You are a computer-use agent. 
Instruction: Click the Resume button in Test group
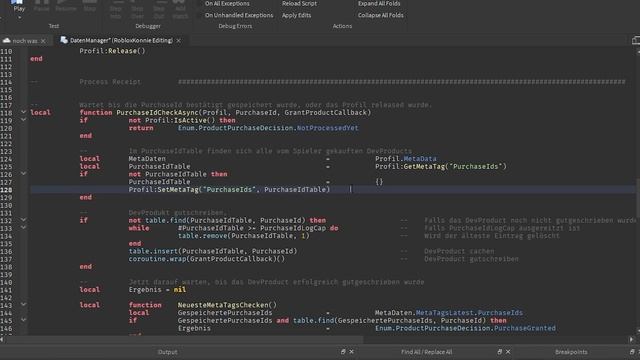pos(65,6)
